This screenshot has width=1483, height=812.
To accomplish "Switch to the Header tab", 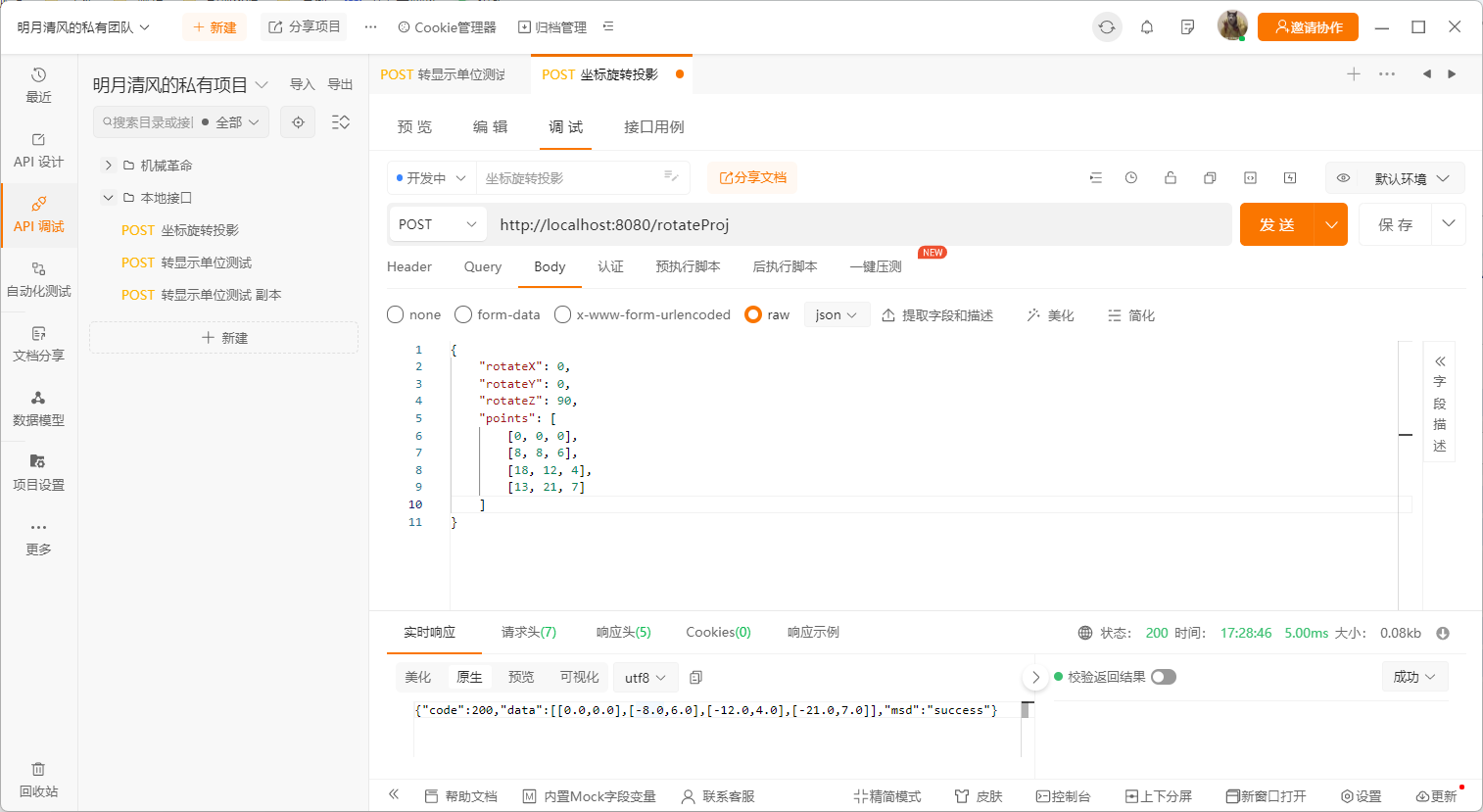I will [x=409, y=266].
